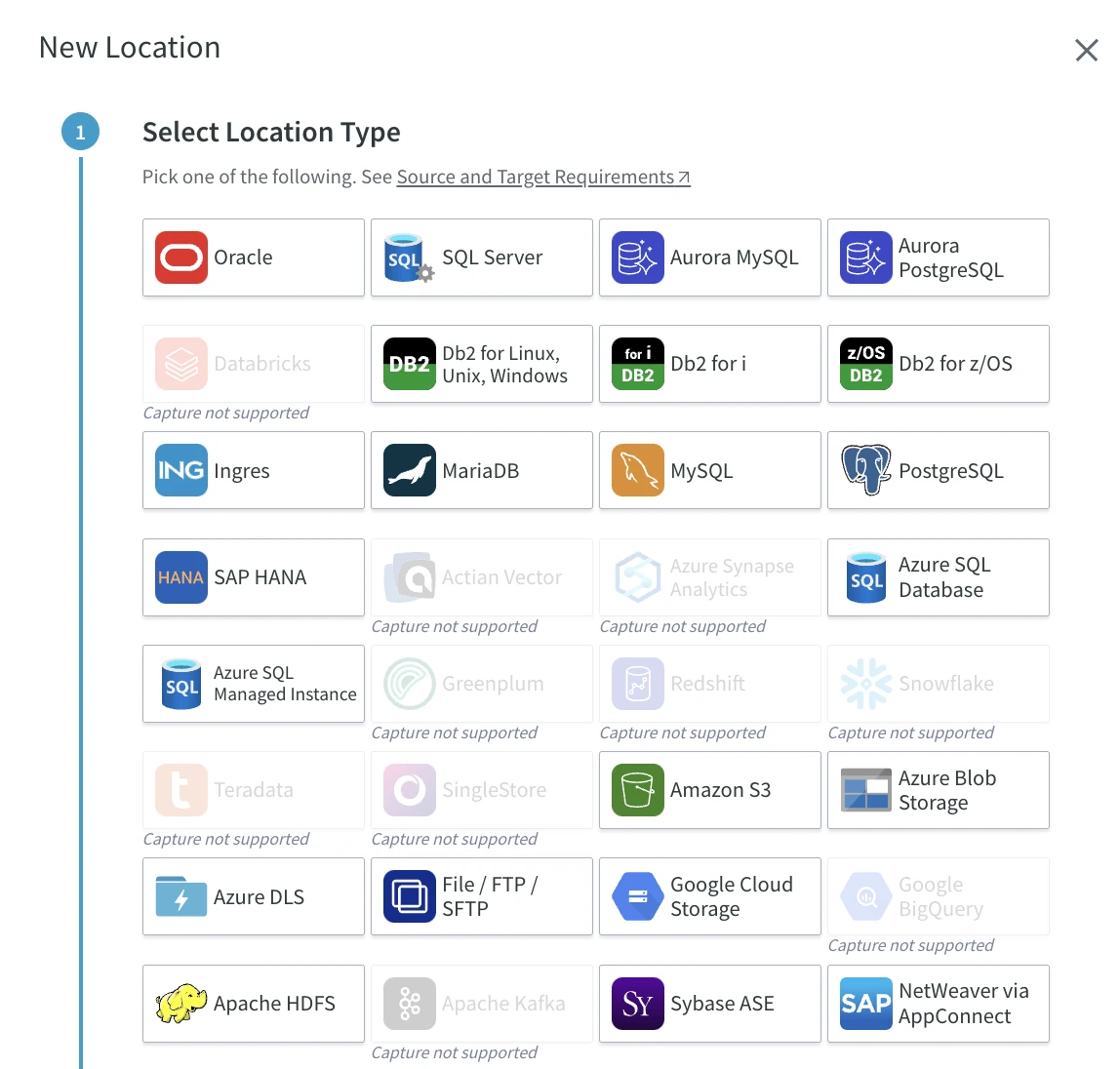This screenshot has height=1069, width=1120.
Task: Select the Oracle location type icon
Action: 180,257
